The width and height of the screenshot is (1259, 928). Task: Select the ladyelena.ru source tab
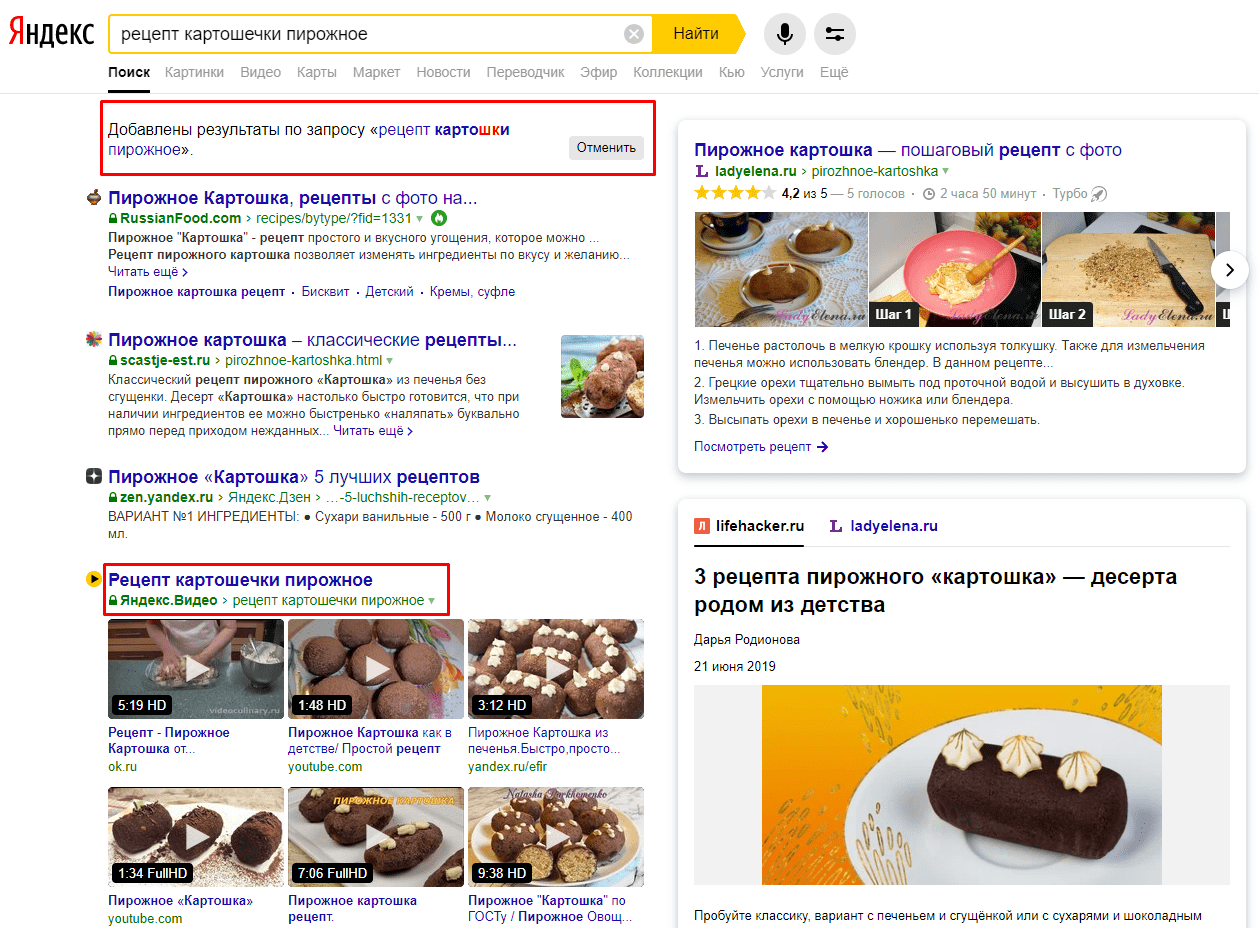[883, 526]
